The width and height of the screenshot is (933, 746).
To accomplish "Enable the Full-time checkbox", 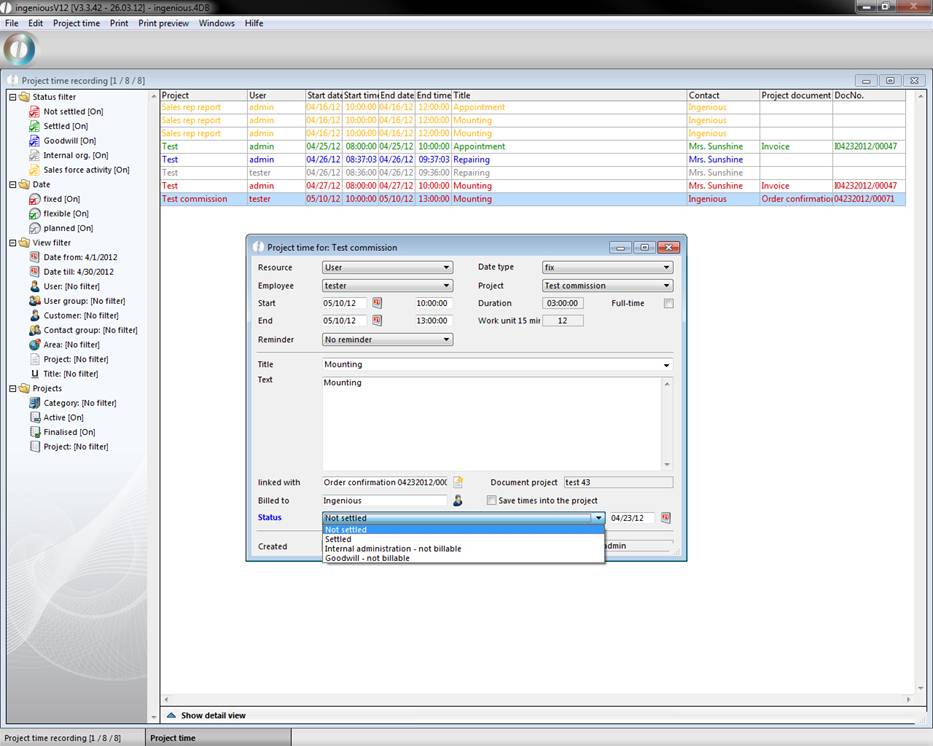I will point(668,303).
